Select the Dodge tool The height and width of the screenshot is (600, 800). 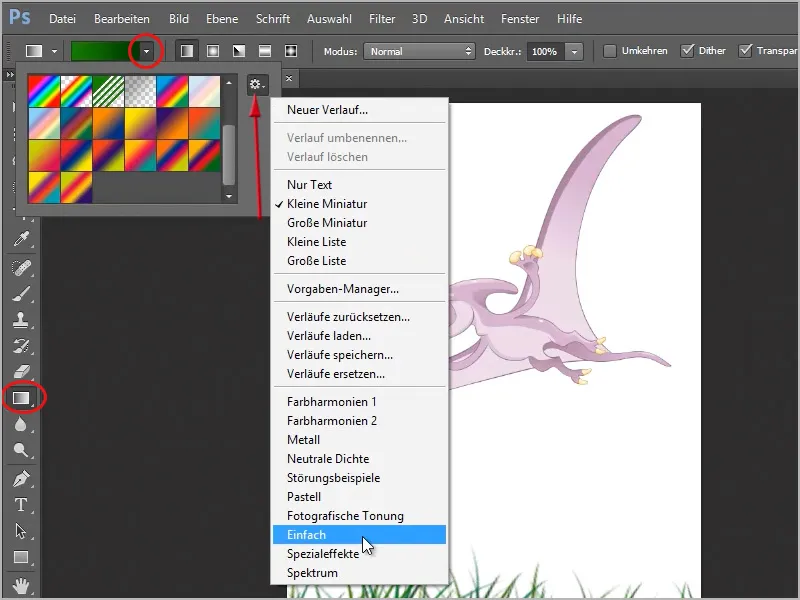(21, 450)
